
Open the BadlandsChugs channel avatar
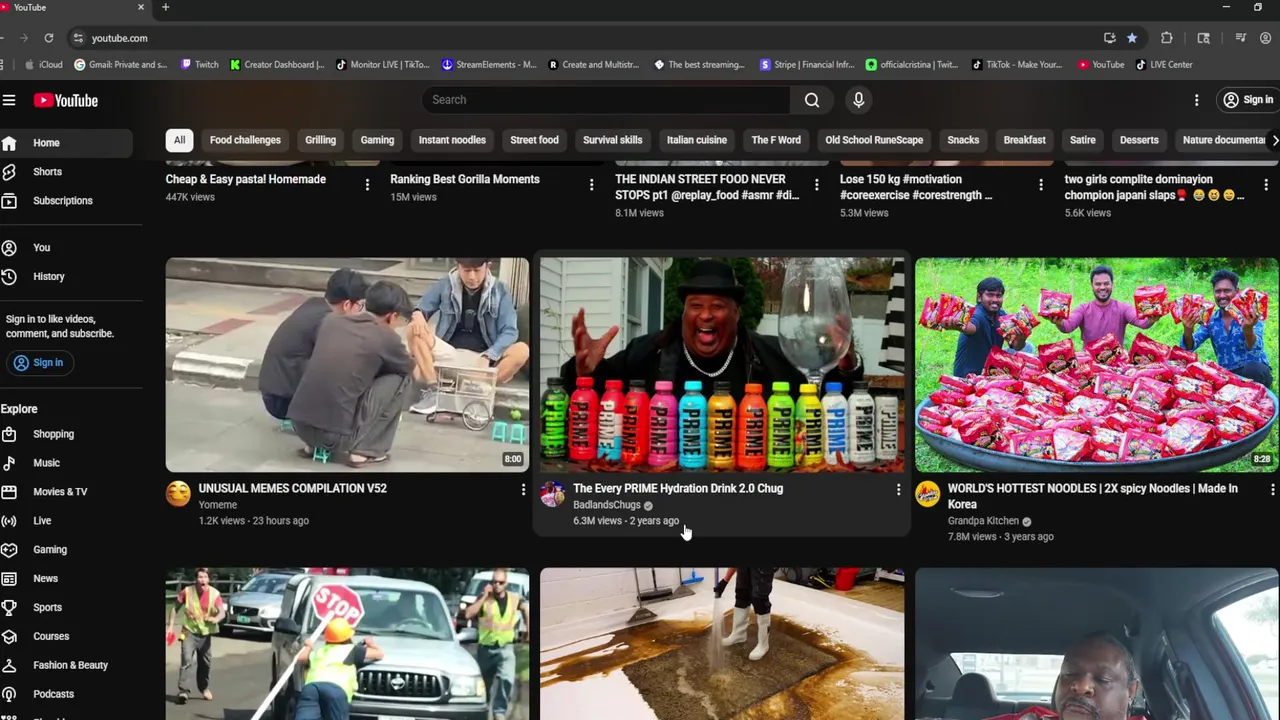pyautogui.click(x=552, y=493)
